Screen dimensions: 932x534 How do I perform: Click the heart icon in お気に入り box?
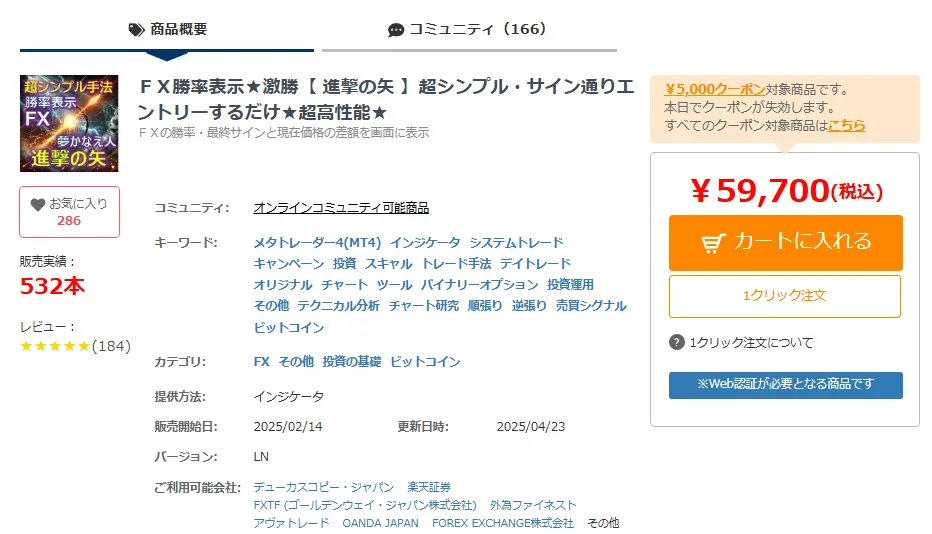coord(38,205)
